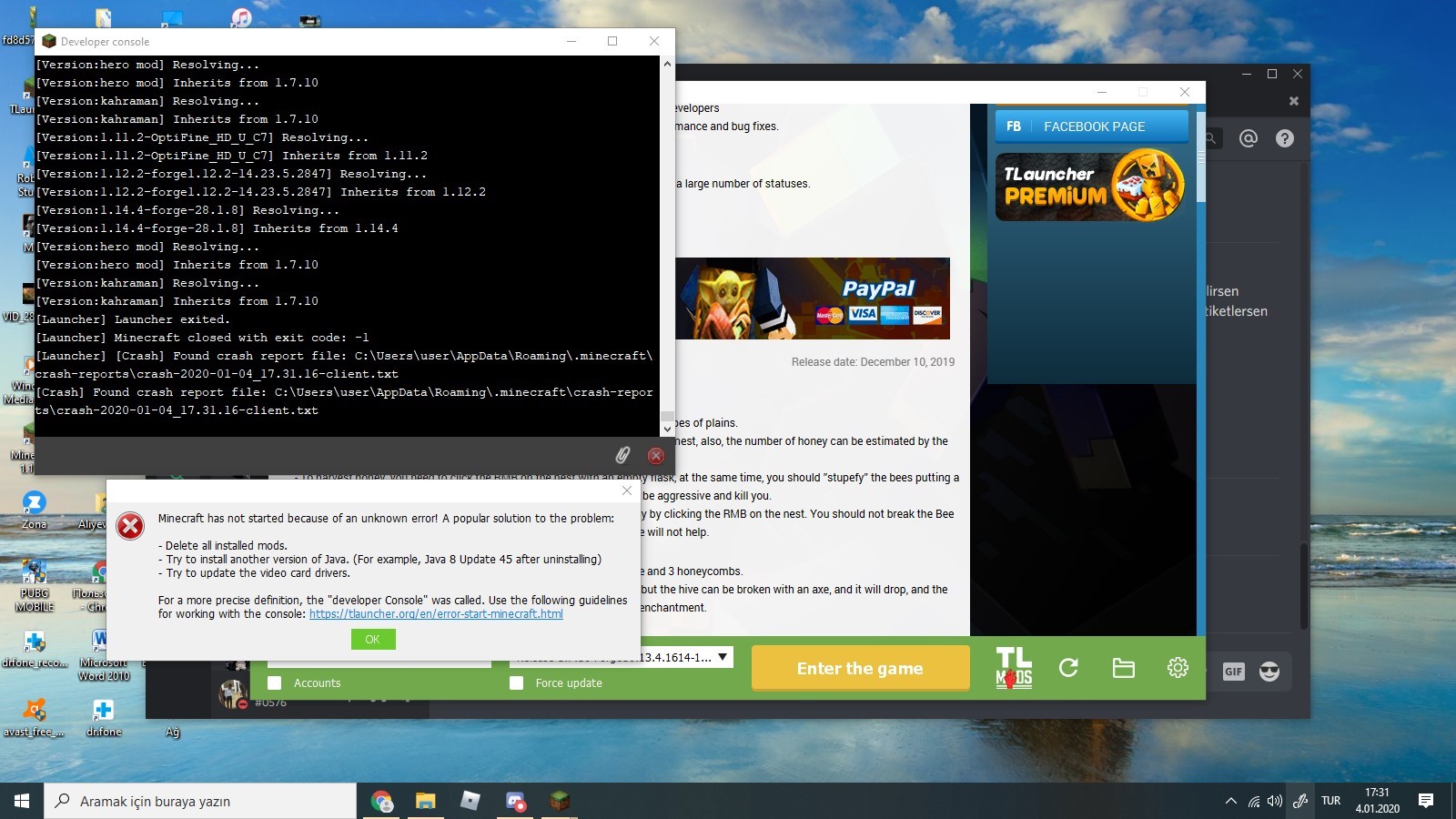Click the red kill-process icon in Developer console

(655, 456)
